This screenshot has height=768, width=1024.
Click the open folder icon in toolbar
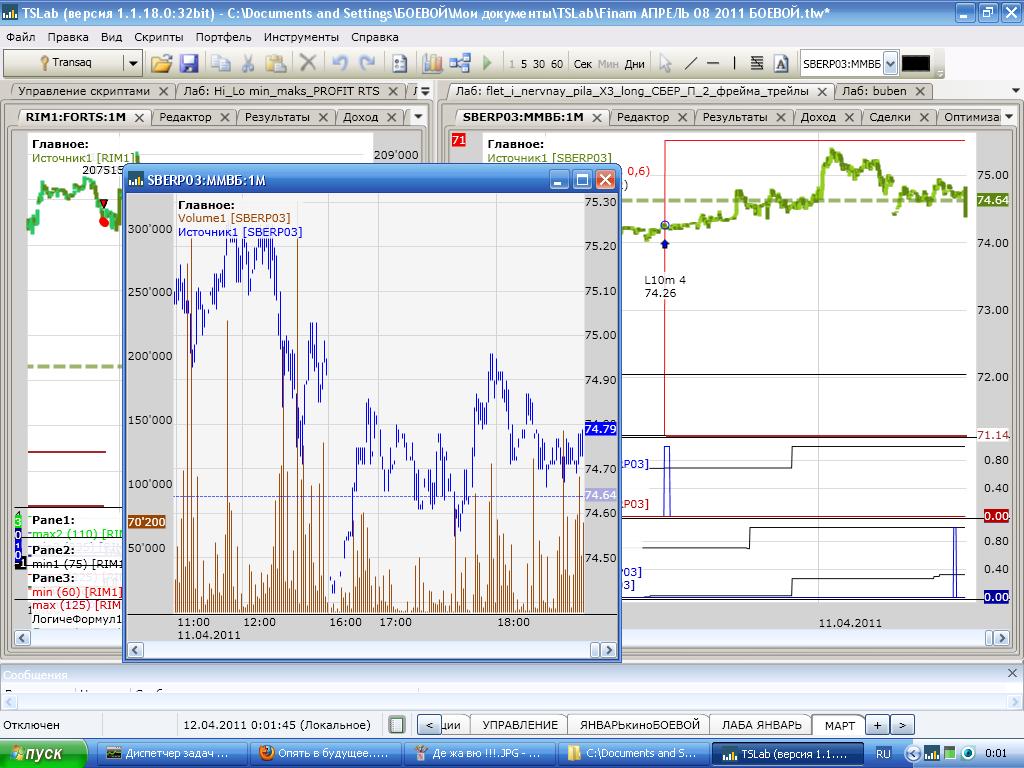161,63
